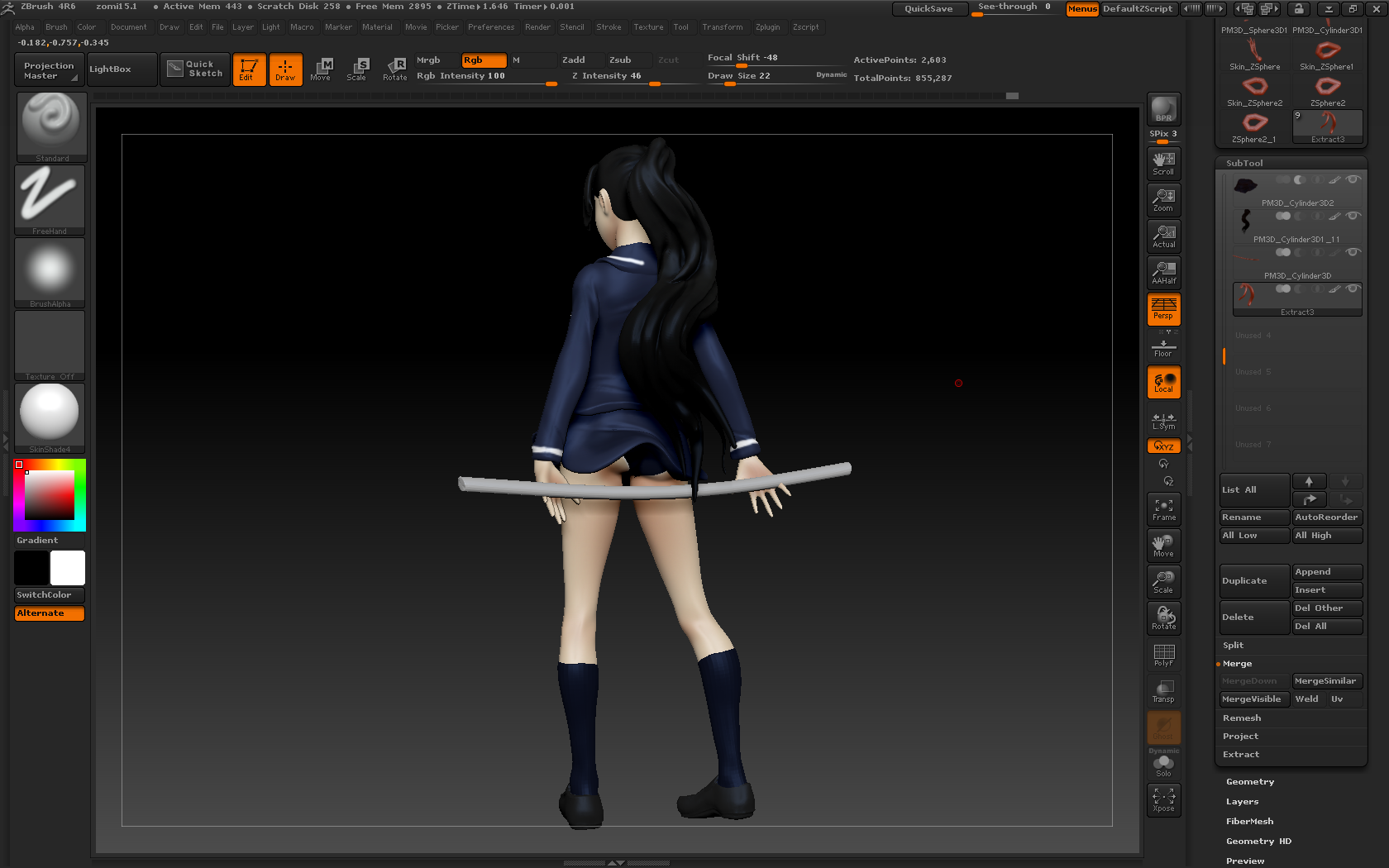Enable Zsub sculpt mode
The width and height of the screenshot is (1389, 868).
tap(628, 60)
